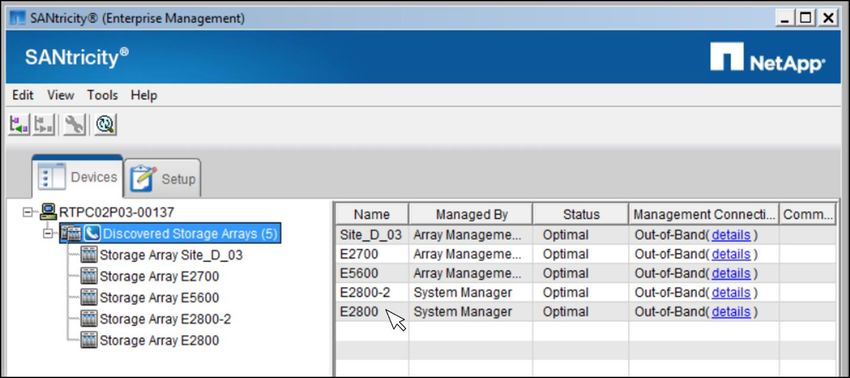
Task: Click the SANtricity title bar app icon
Action: coord(18,18)
